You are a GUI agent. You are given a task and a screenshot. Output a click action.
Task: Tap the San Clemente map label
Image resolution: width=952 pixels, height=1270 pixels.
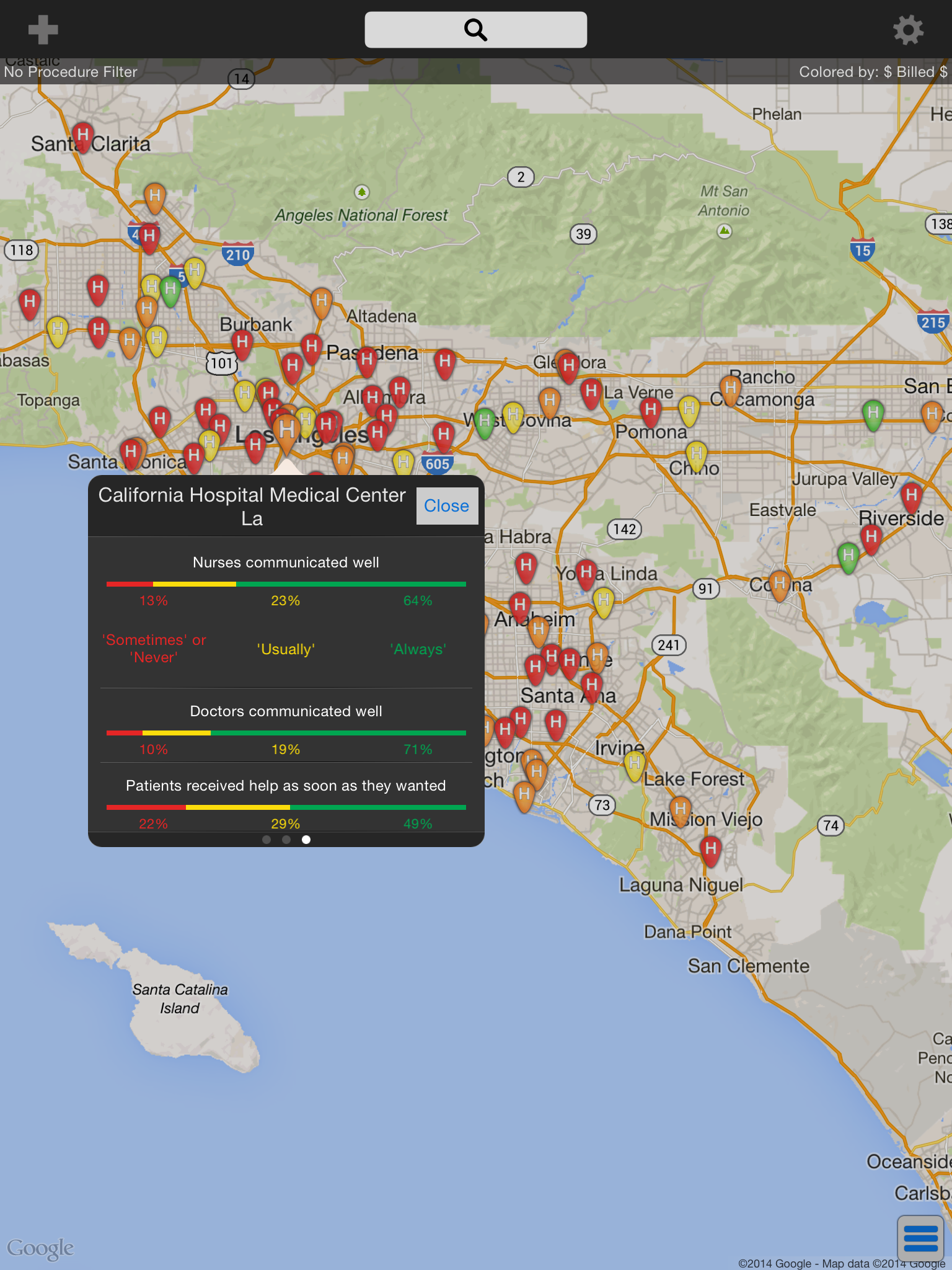pos(749,966)
